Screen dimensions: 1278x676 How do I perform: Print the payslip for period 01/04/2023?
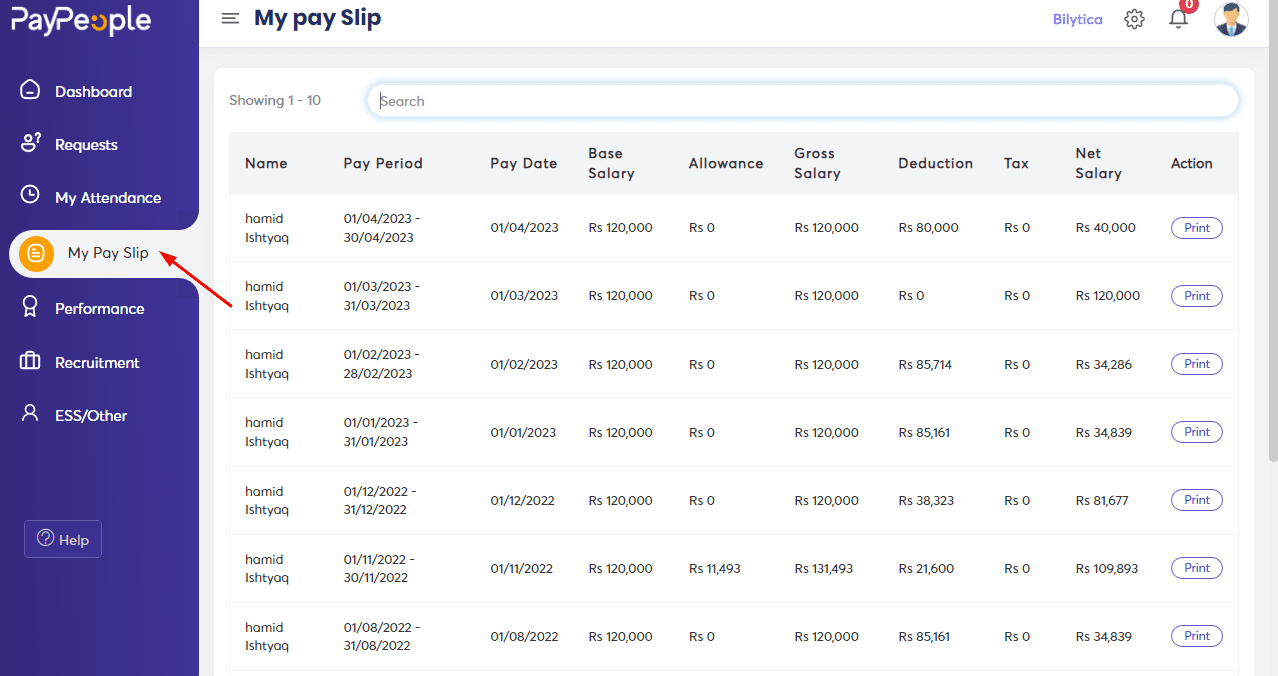click(1196, 227)
